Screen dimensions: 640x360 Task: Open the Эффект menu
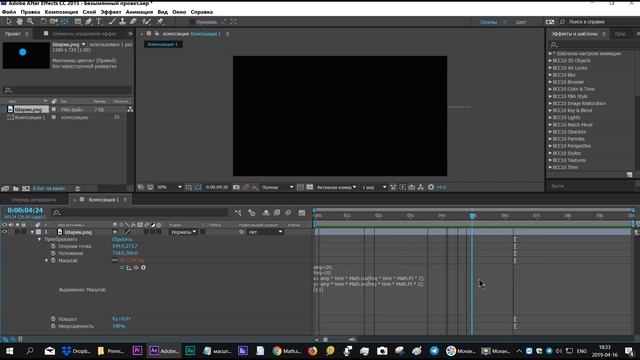[x=111, y=12]
